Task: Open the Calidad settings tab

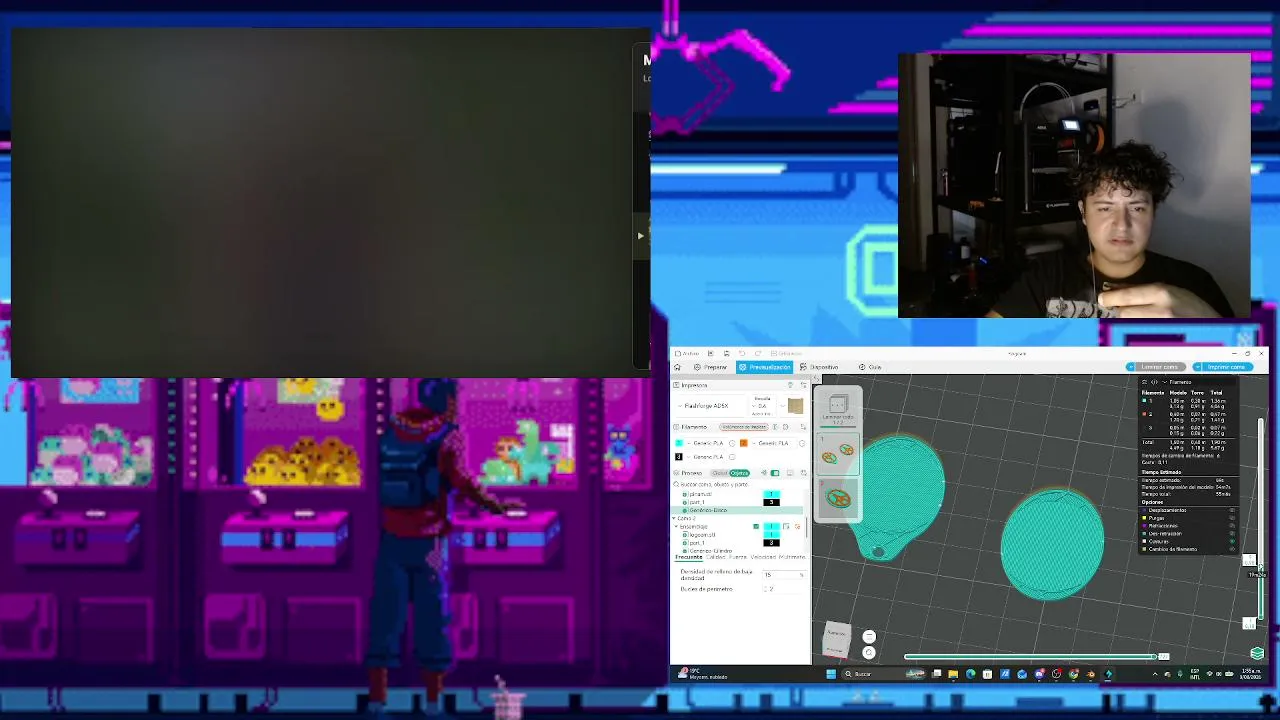Action: click(x=717, y=557)
